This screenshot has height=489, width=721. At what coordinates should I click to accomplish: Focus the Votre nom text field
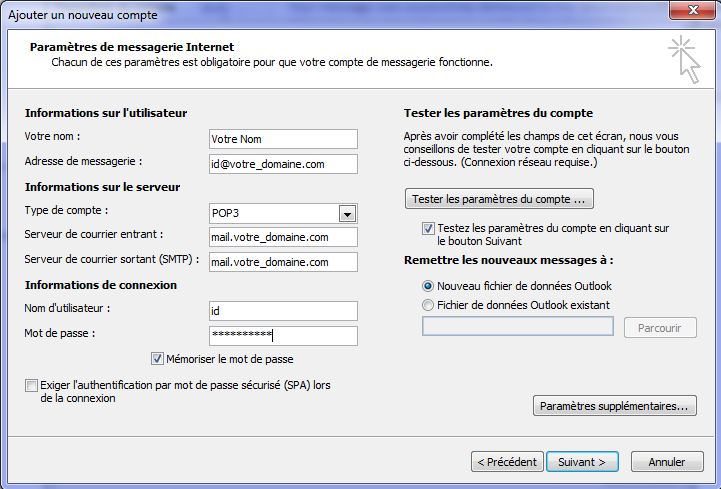tap(283, 139)
